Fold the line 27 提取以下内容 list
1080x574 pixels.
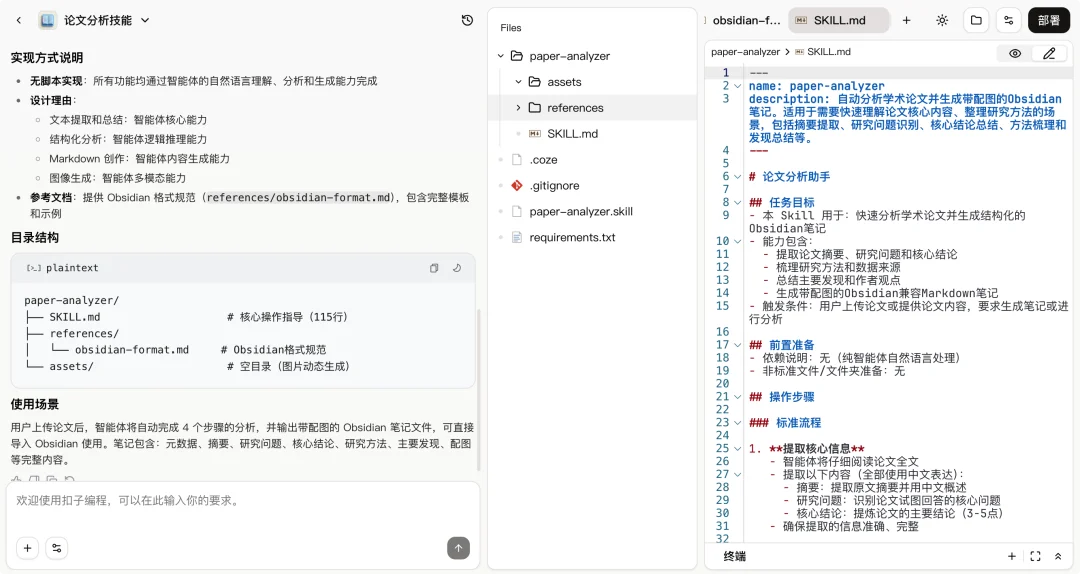coord(738,474)
